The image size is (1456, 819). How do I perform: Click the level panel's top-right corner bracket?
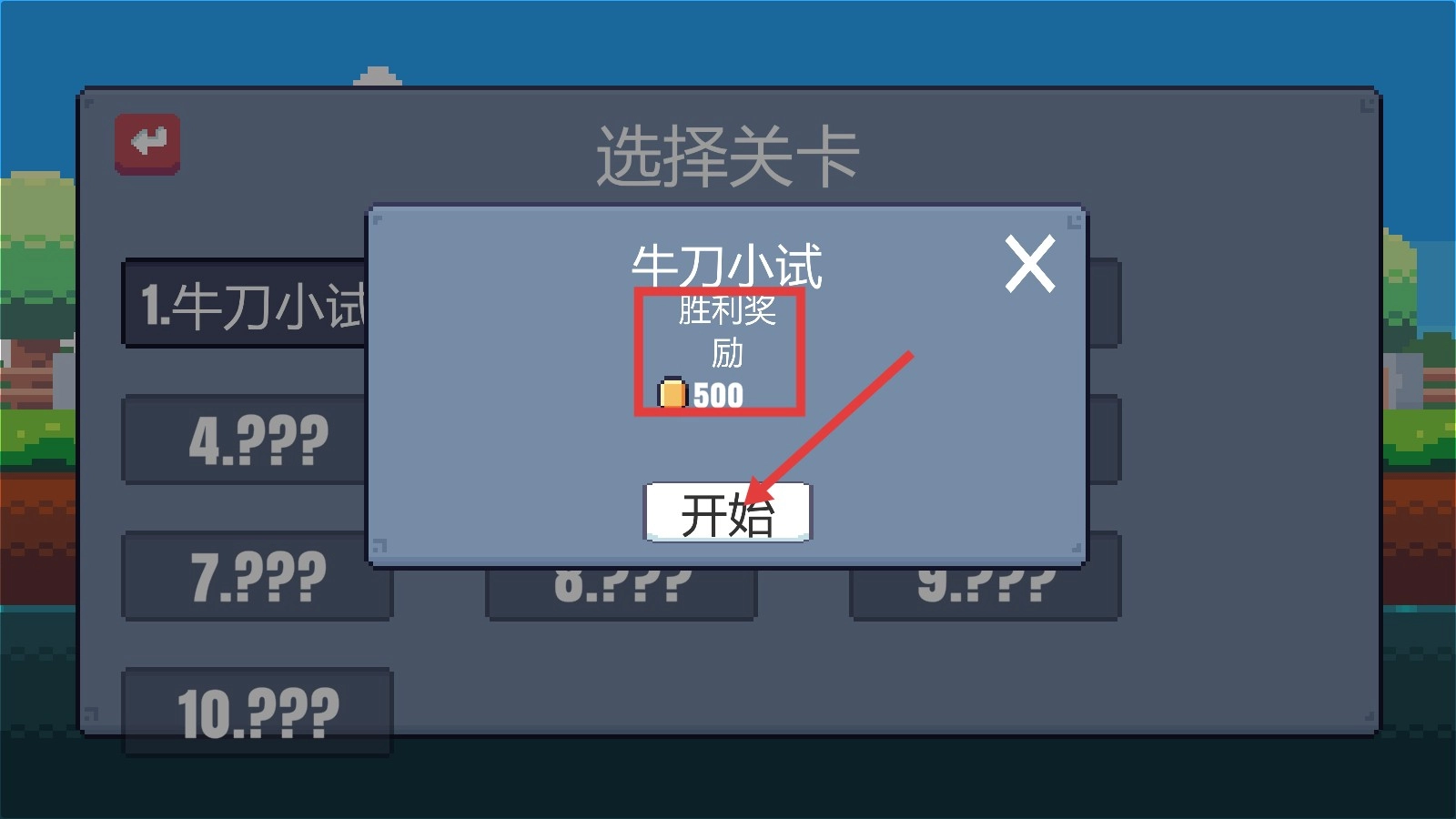1367,106
